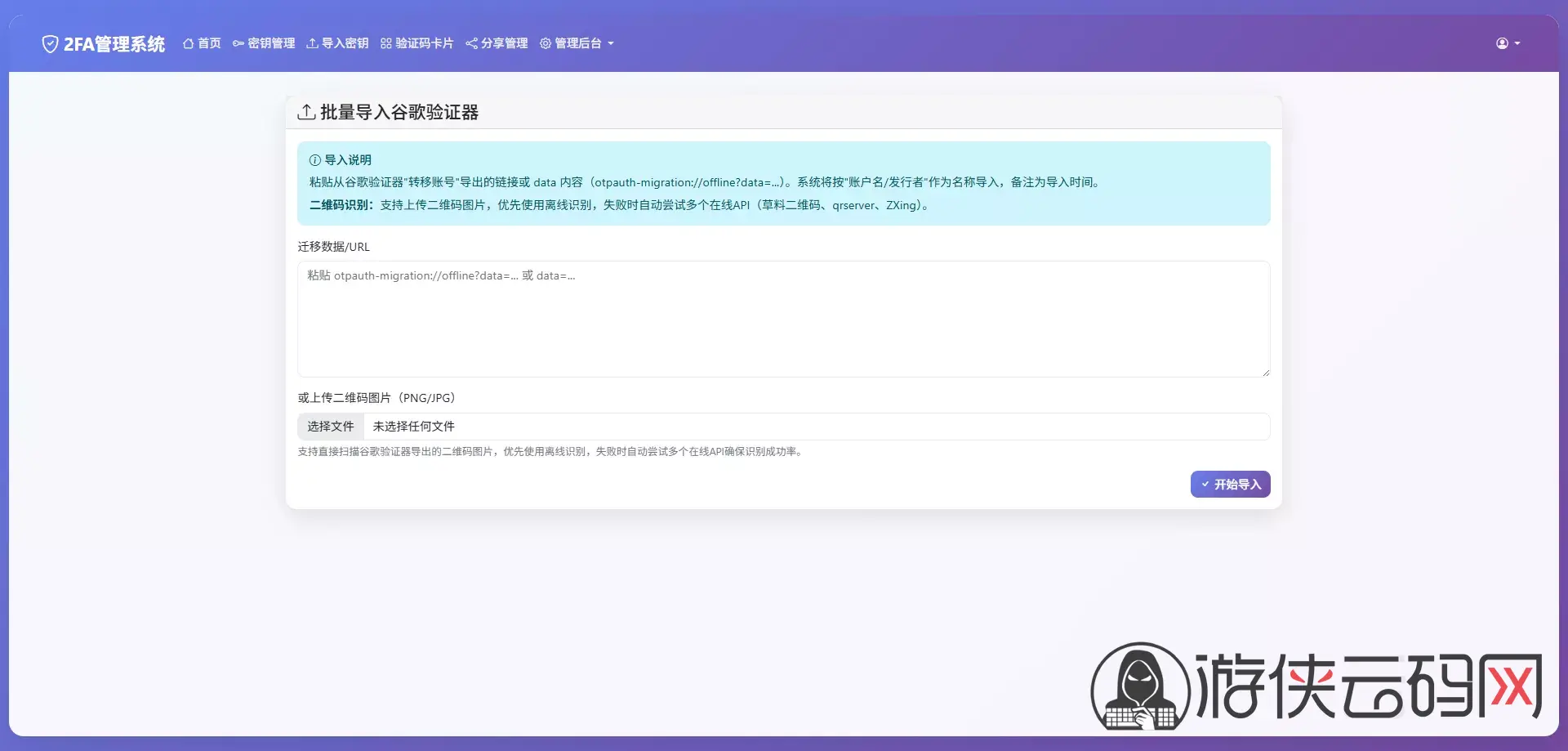The width and height of the screenshot is (1568, 751).
Task: Click the shield logo icon
Action: [50, 44]
